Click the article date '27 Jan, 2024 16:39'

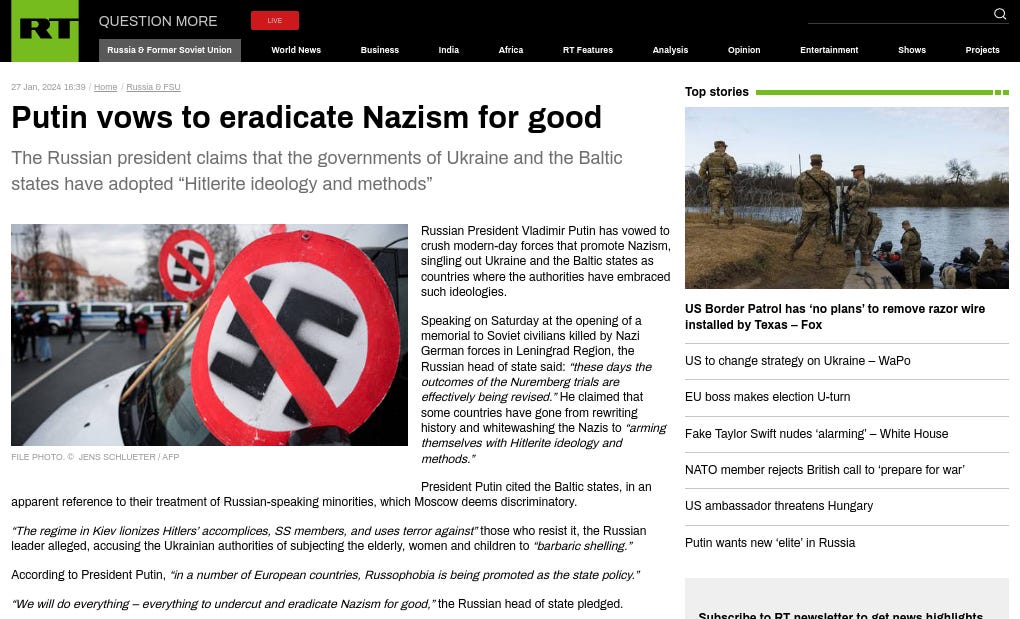(48, 87)
